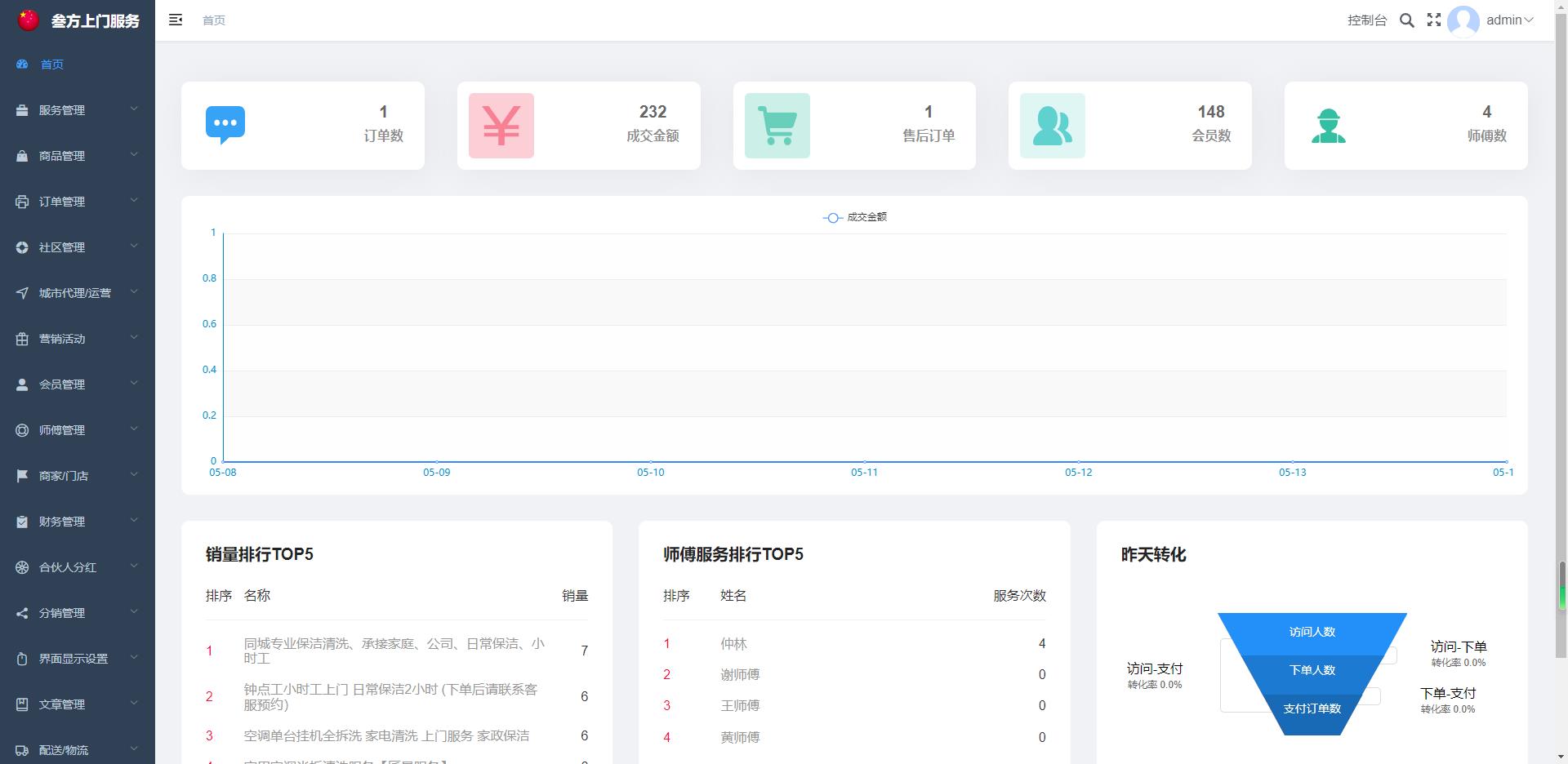The height and width of the screenshot is (764, 1568).
Task: Click the 销量 column header
Action: 575,596
